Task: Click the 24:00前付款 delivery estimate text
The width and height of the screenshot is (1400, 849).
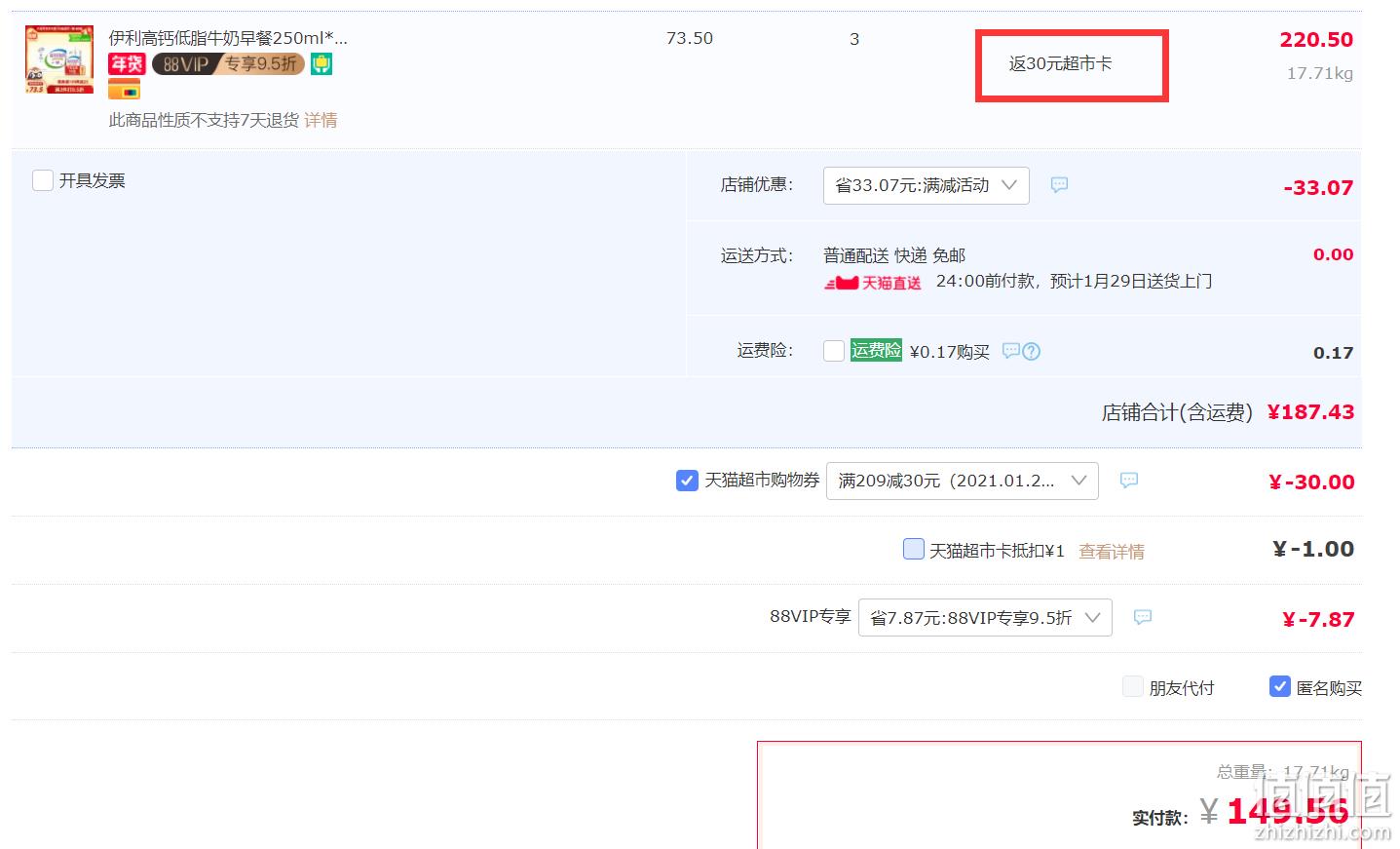Action: [1074, 281]
